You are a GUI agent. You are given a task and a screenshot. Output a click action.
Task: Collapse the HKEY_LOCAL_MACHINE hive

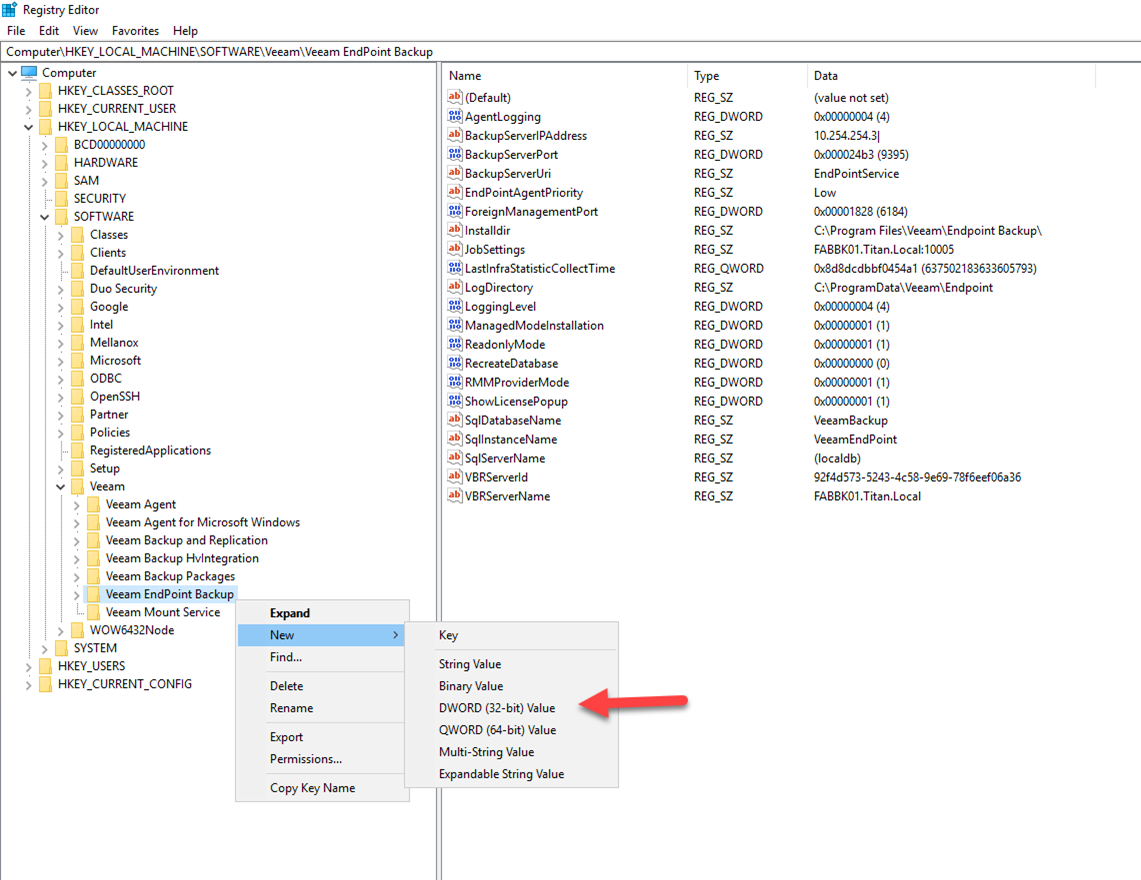point(28,127)
